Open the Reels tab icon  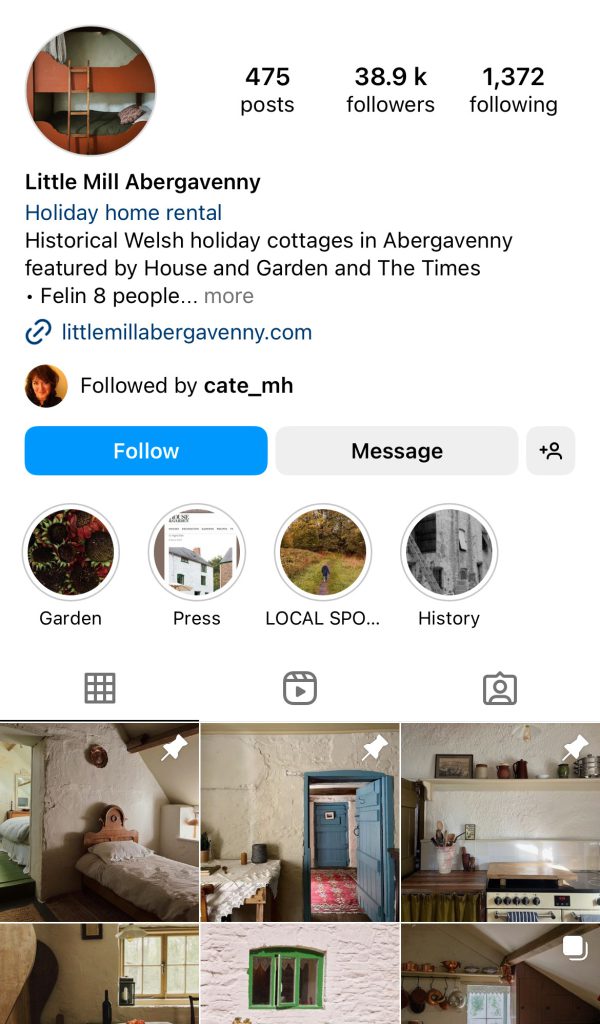300,688
